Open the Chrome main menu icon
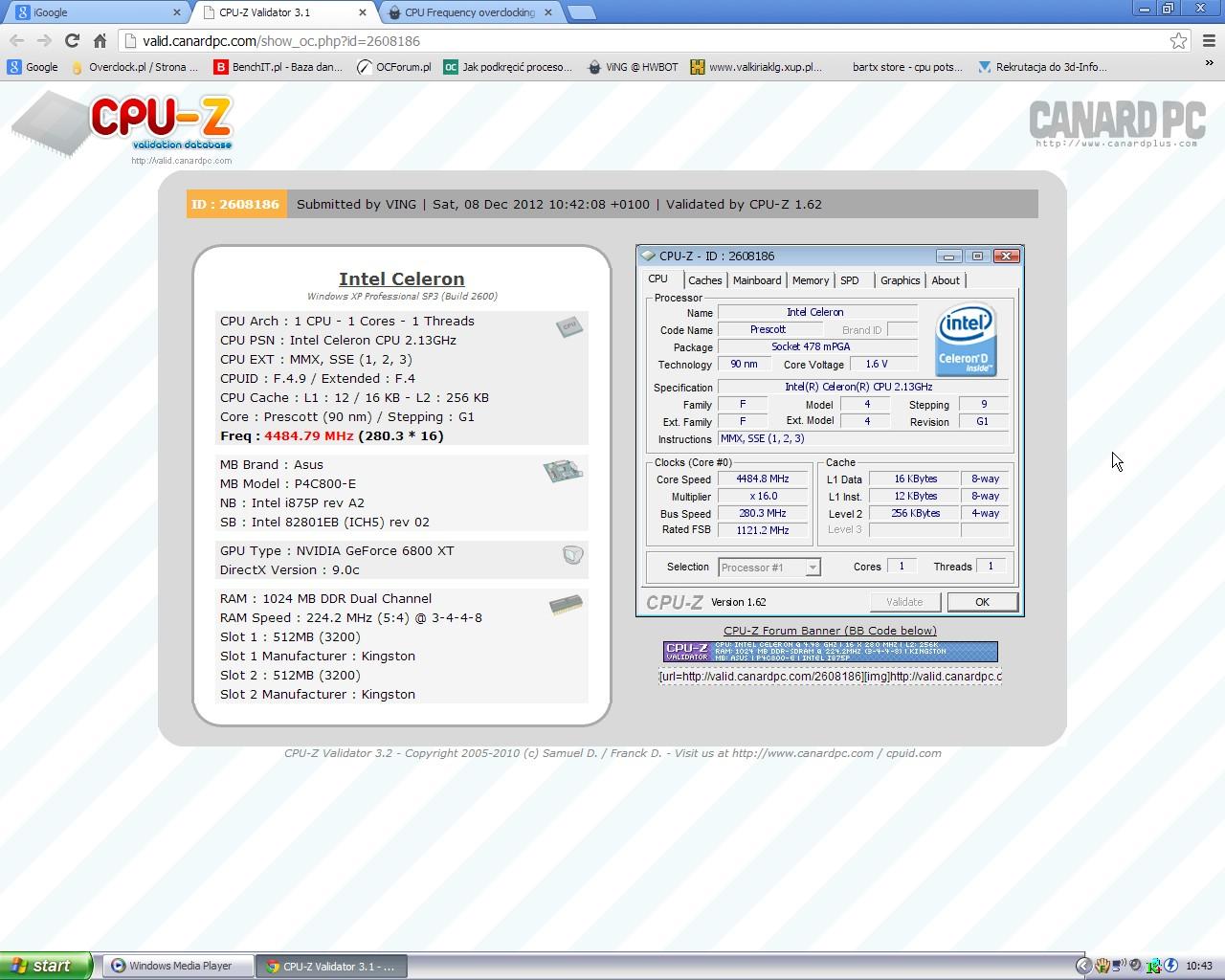 coord(1208,41)
